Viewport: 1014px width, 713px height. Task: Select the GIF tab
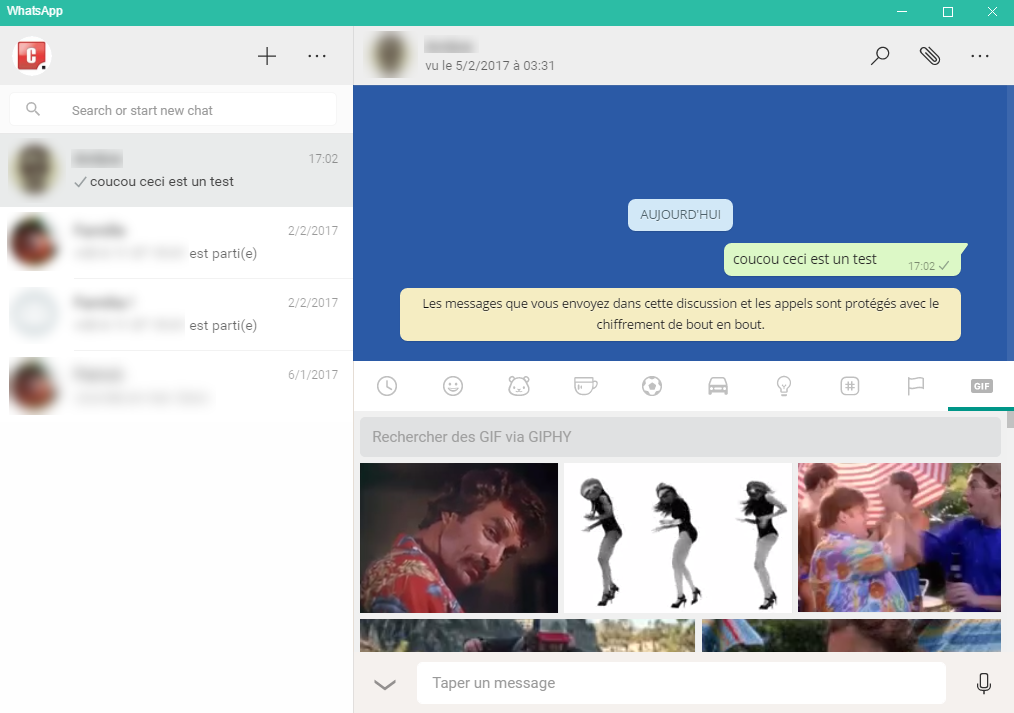click(981, 386)
